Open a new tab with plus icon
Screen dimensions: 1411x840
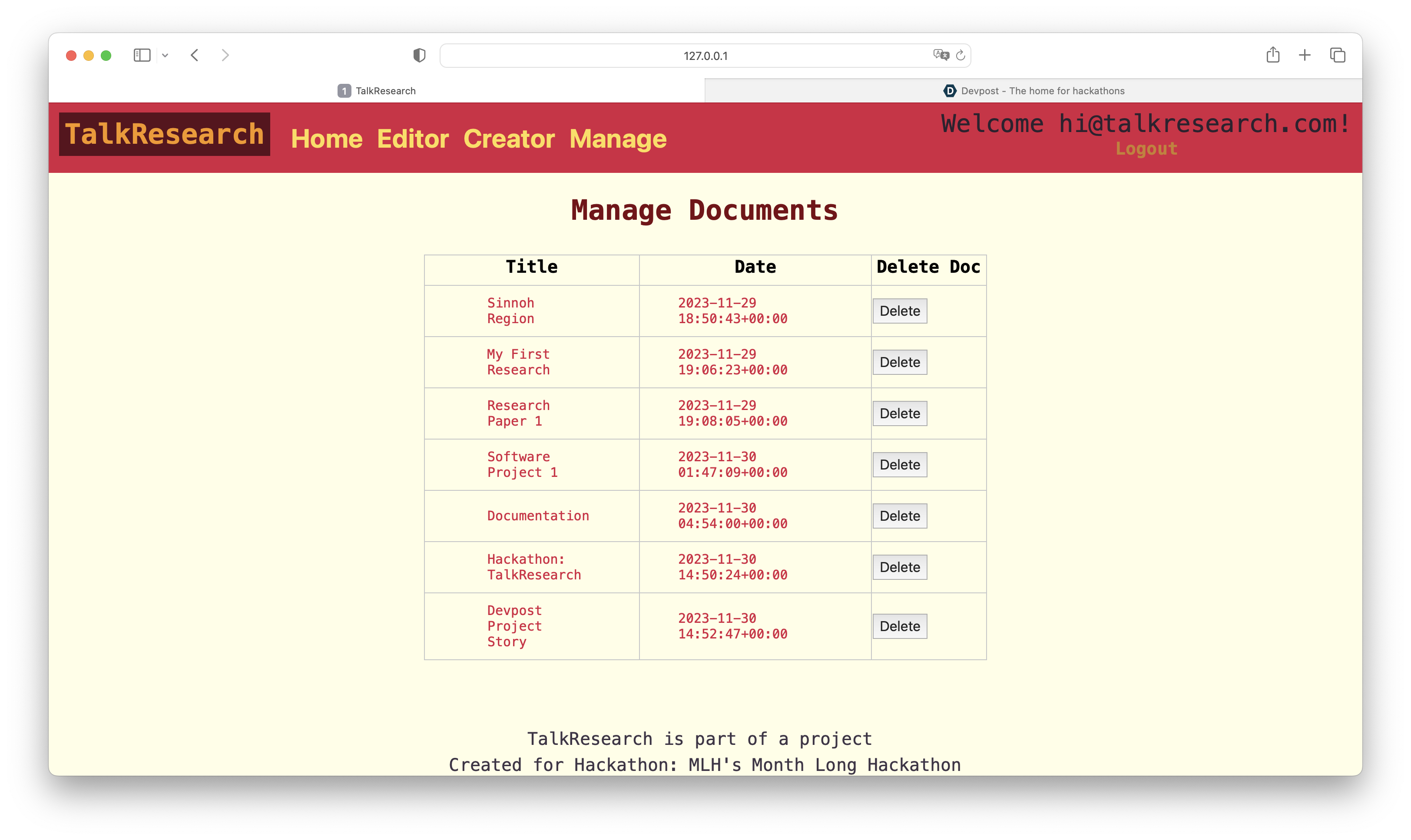[1305, 55]
